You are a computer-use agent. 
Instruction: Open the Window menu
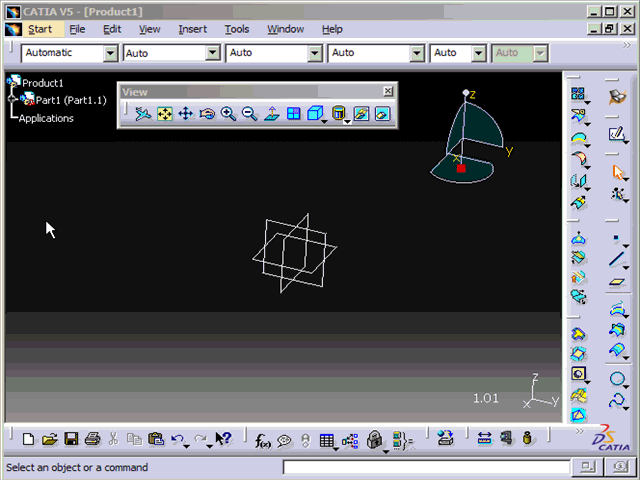click(x=286, y=29)
